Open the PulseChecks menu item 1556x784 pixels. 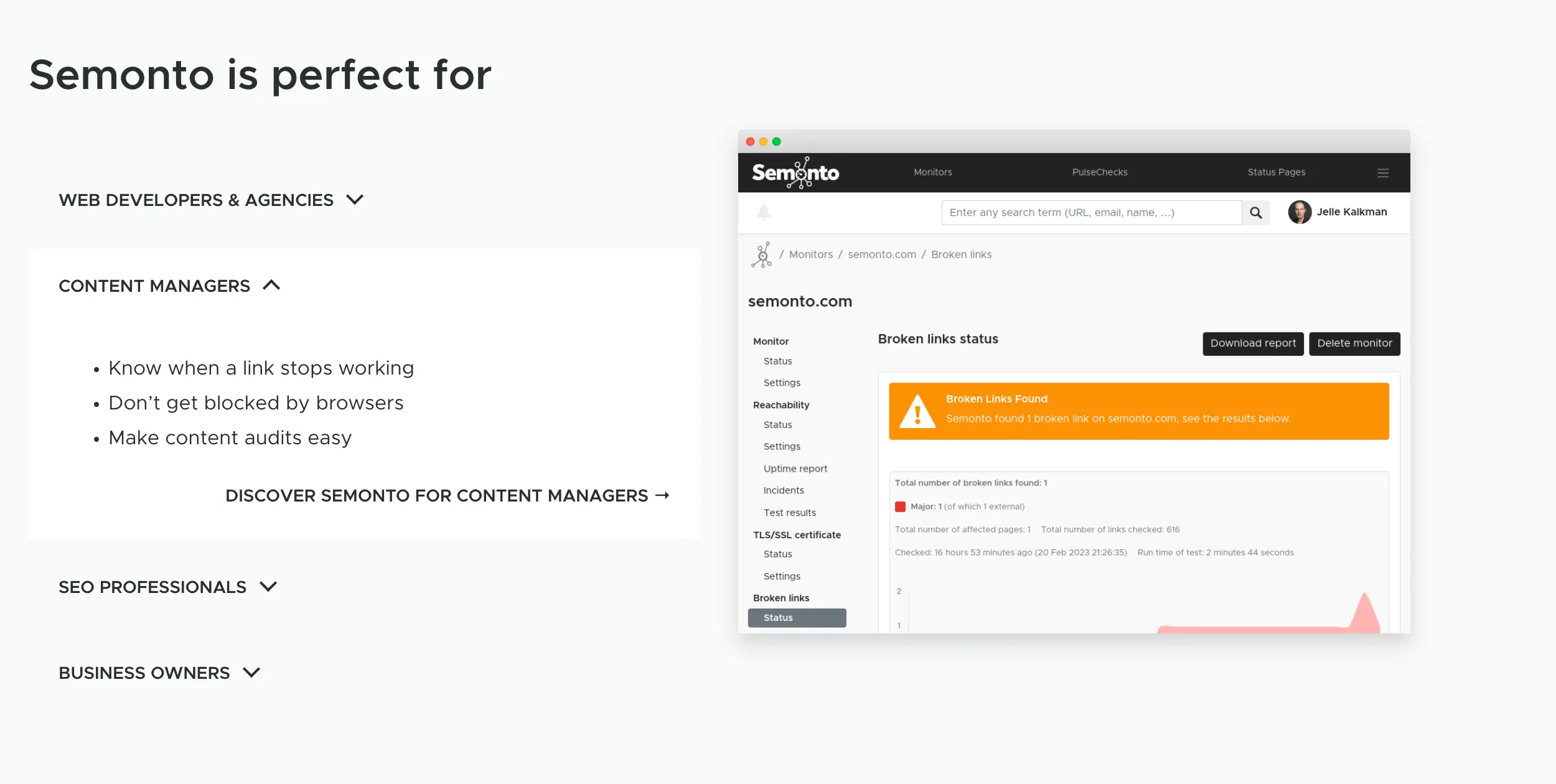(x=1099, y=172)
